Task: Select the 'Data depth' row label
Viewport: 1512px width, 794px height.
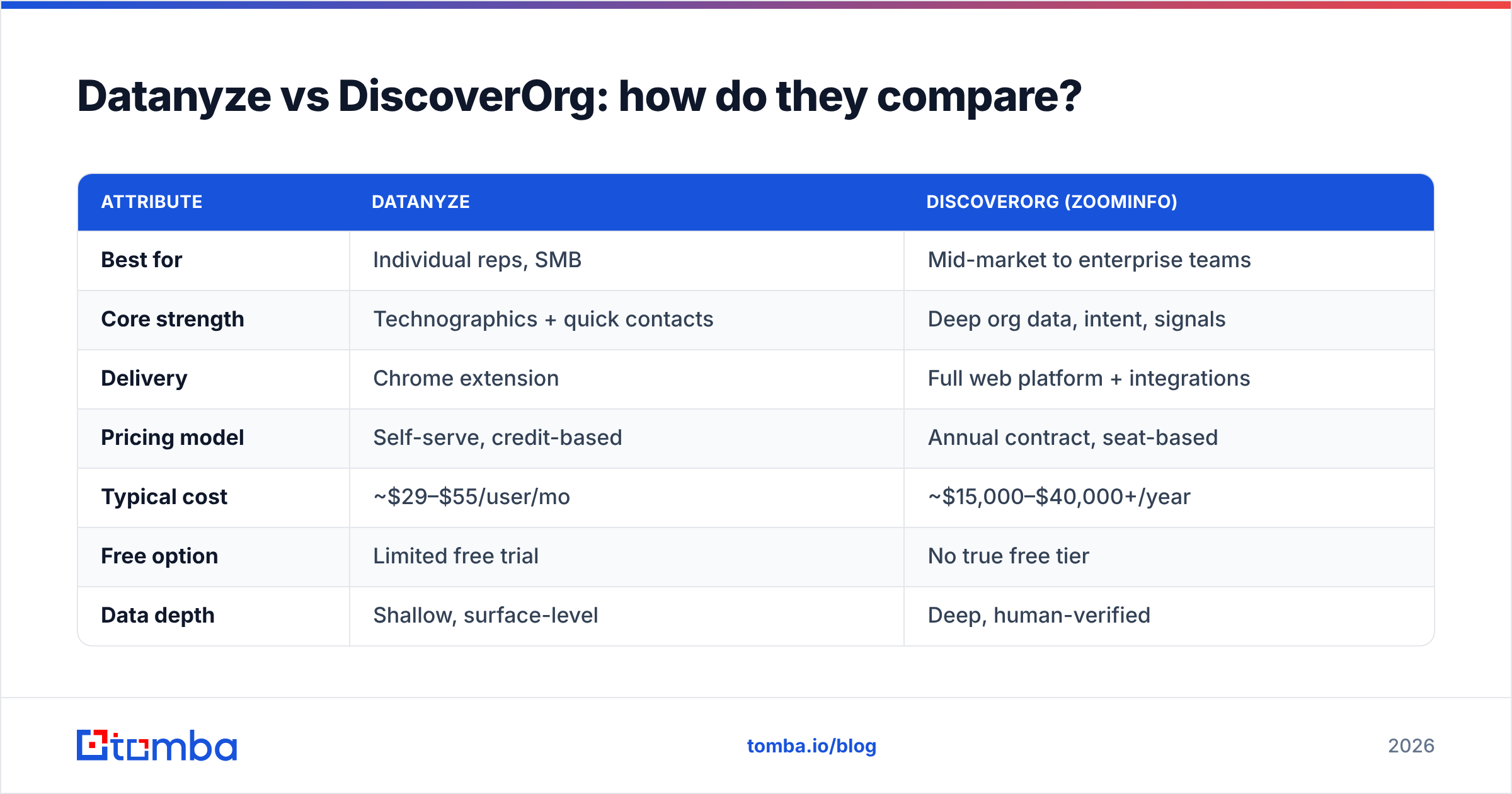Action: pos(158,616)
